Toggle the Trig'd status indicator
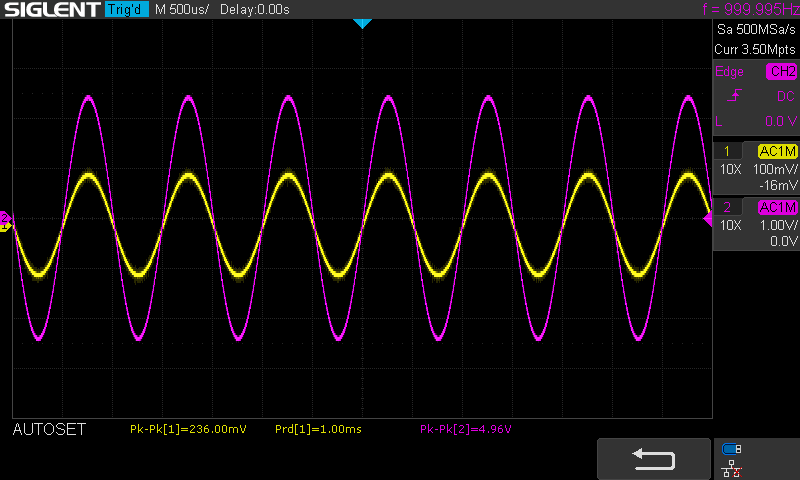 126,10
